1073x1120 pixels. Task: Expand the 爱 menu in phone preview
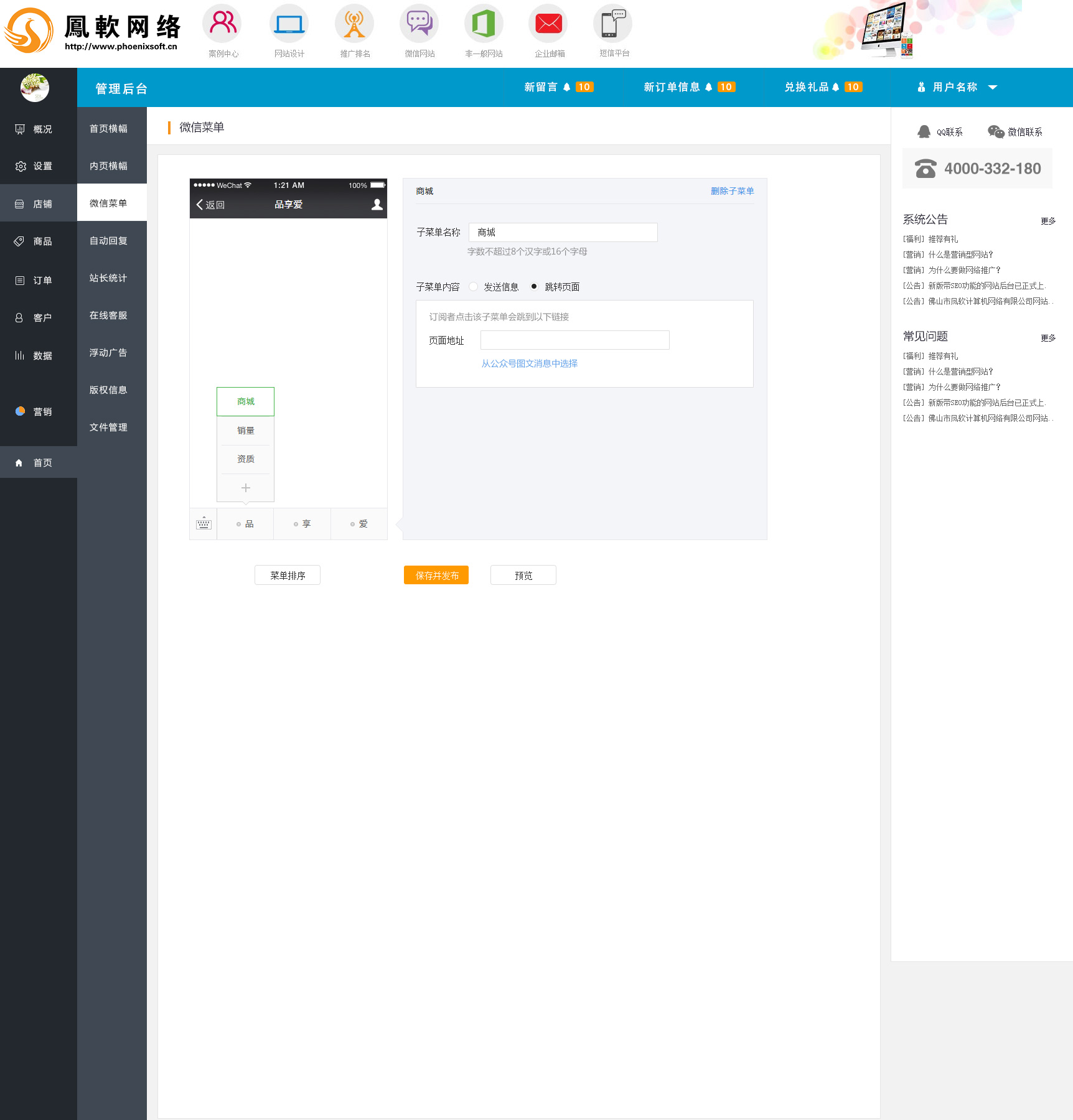(359, 524)
